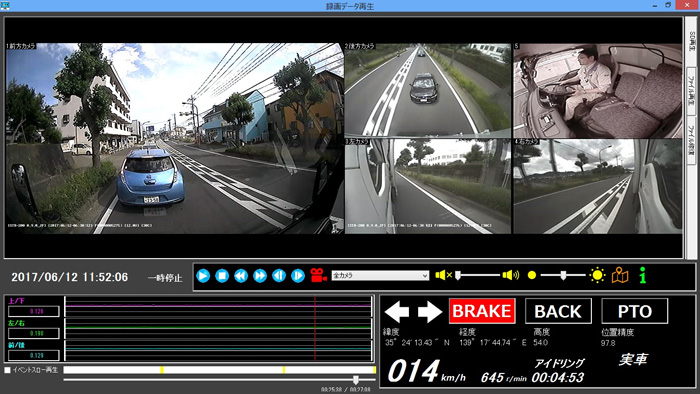
Task: Select the driver cabin camera view
Action: (x=598, y=91)
